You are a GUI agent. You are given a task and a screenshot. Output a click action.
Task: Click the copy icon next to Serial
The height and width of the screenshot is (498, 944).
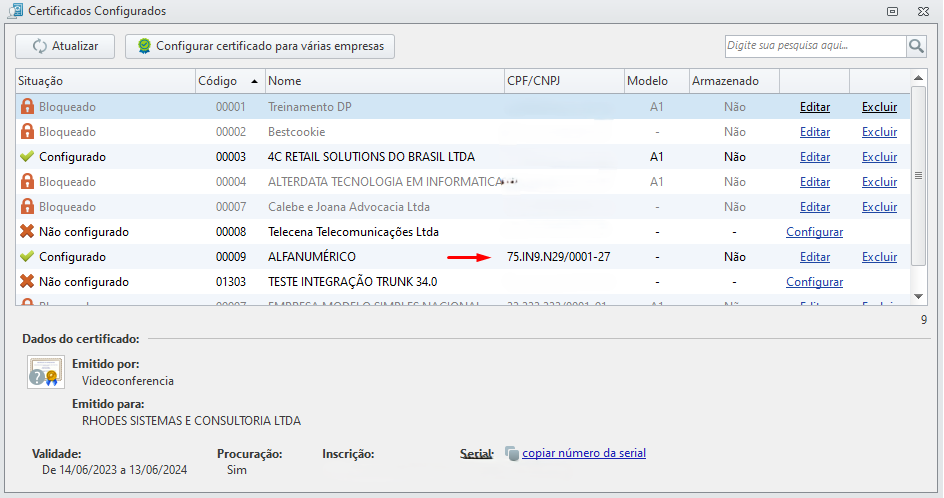click(512, 453)
